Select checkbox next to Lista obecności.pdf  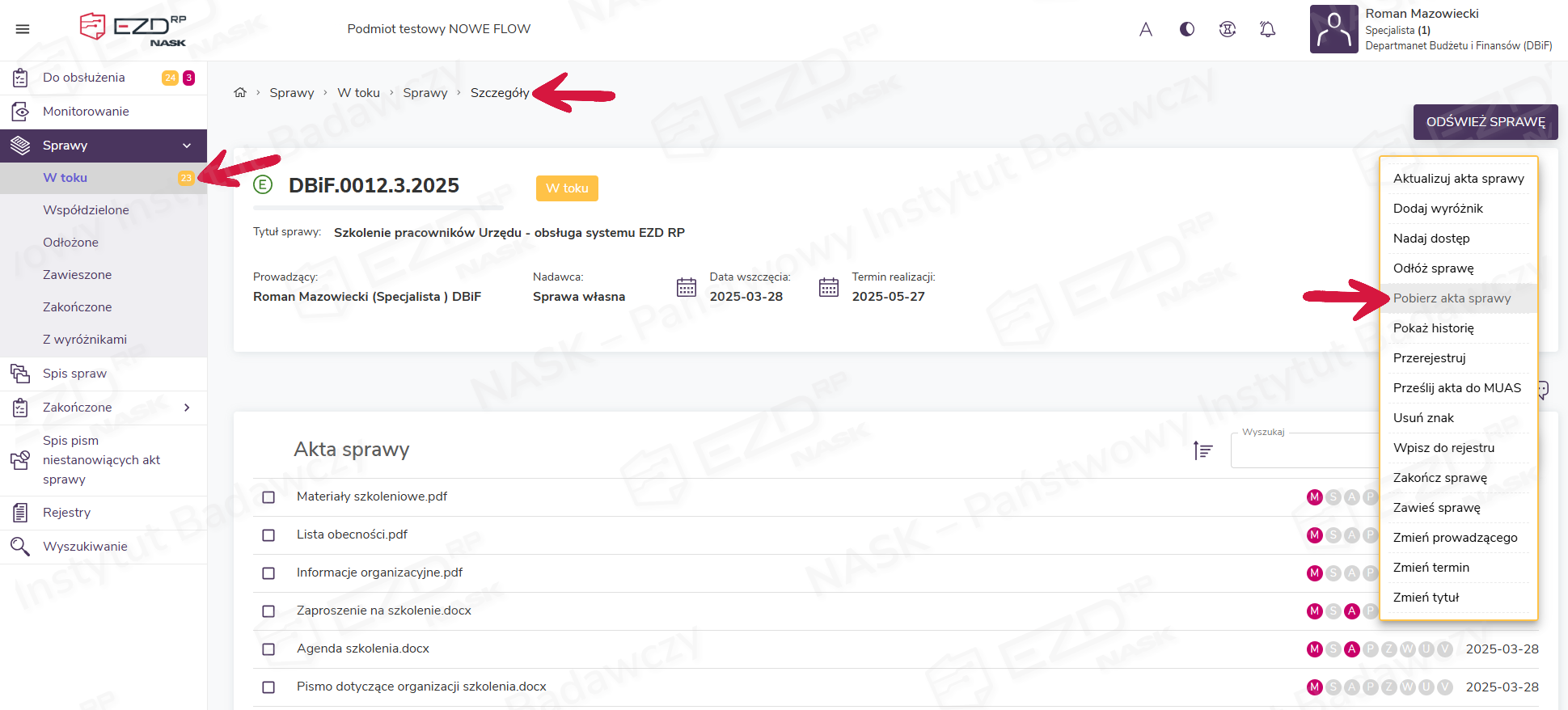268,535
